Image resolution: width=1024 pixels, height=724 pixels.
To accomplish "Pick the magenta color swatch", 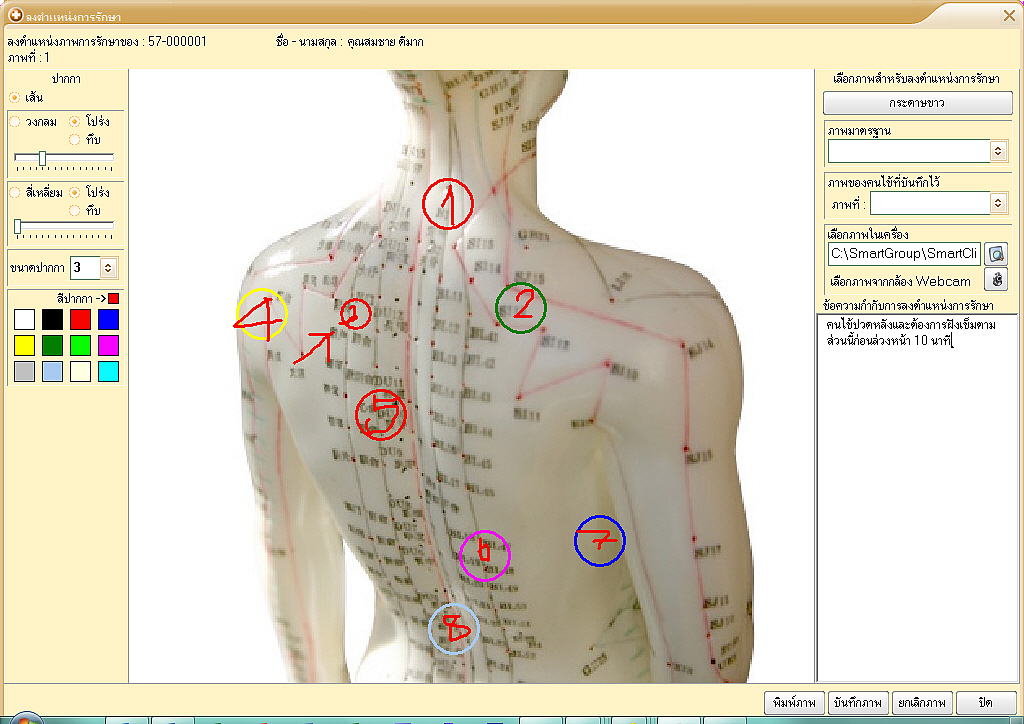I will [x=108, y=345].
